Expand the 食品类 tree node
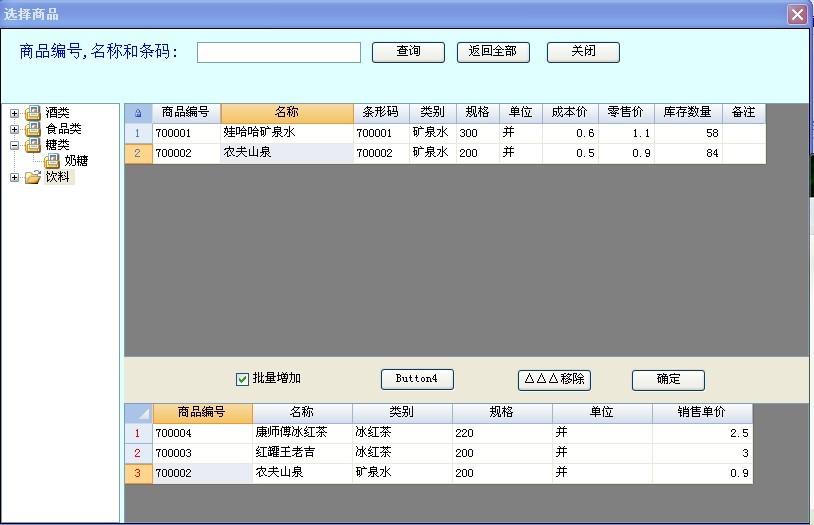The height and width of the screenshot is (525, 814). click(x=15, y=129)
